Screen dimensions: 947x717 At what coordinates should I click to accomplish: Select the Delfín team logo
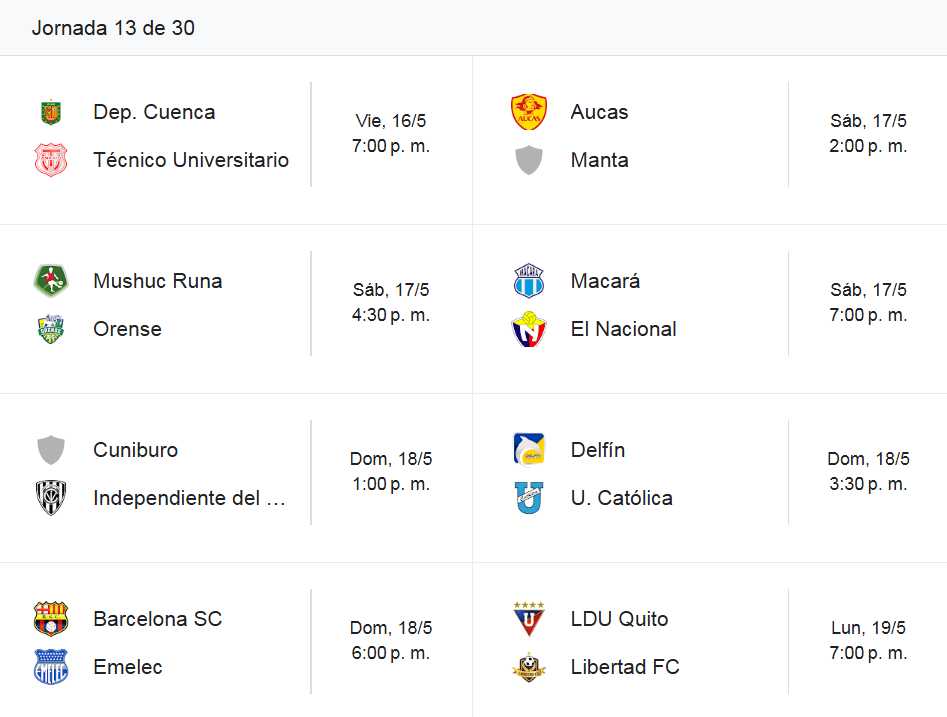coord(528,450)
